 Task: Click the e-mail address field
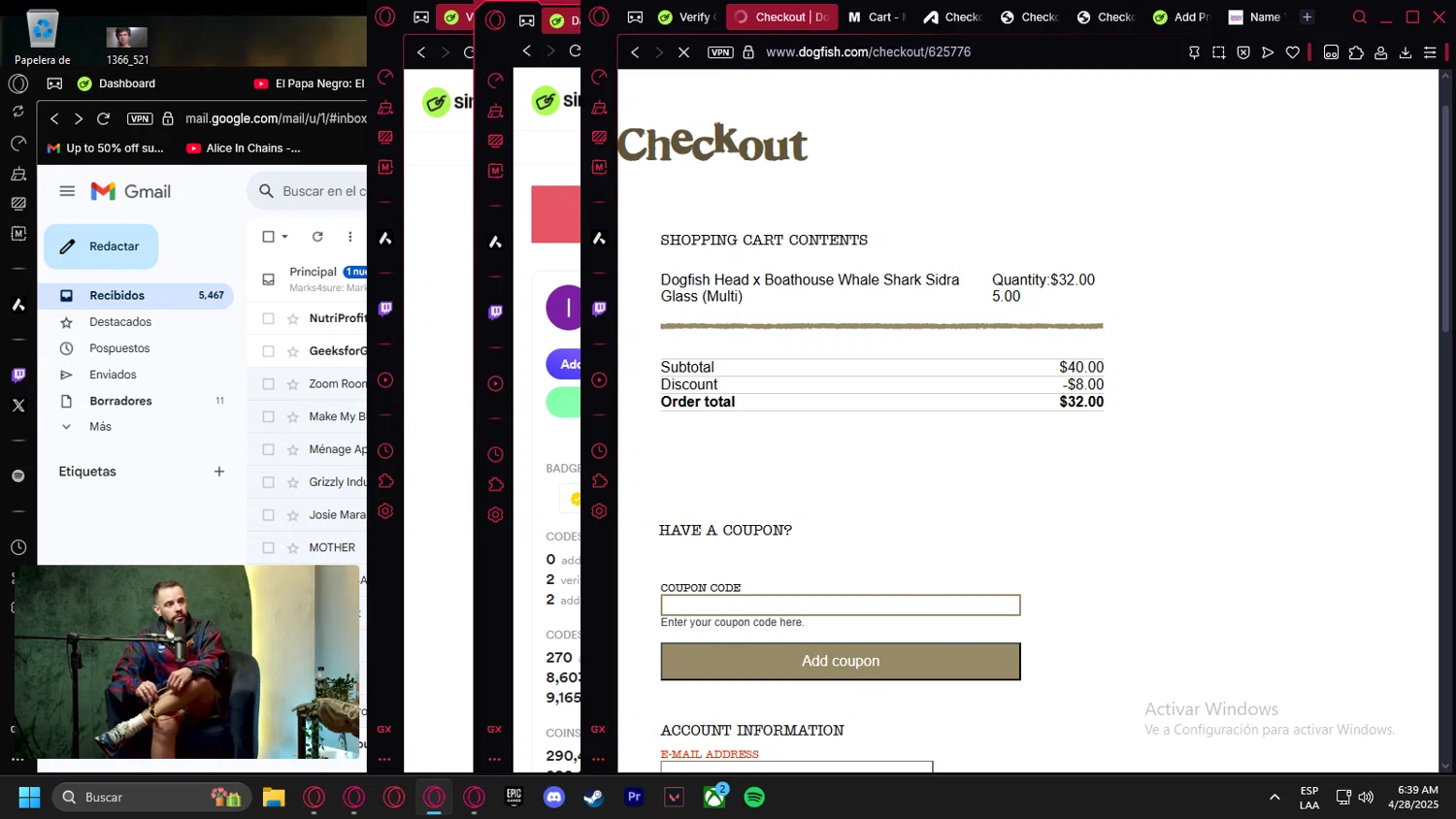[x=797, y=767]
